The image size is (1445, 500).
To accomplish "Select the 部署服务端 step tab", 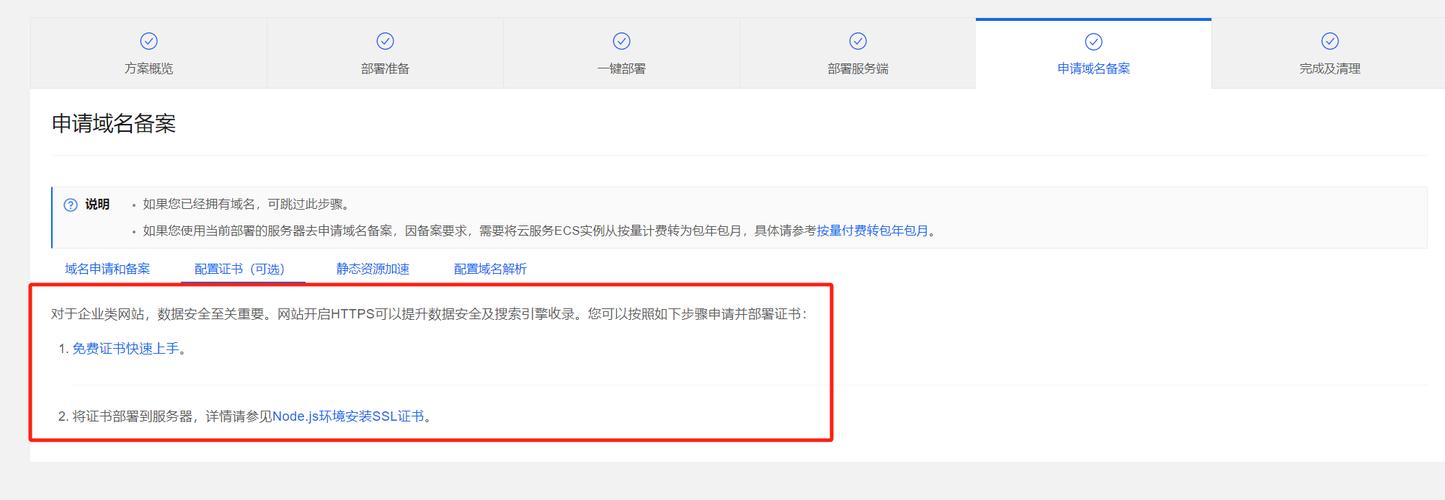I will pyautogui.click(x=857, y=54).
